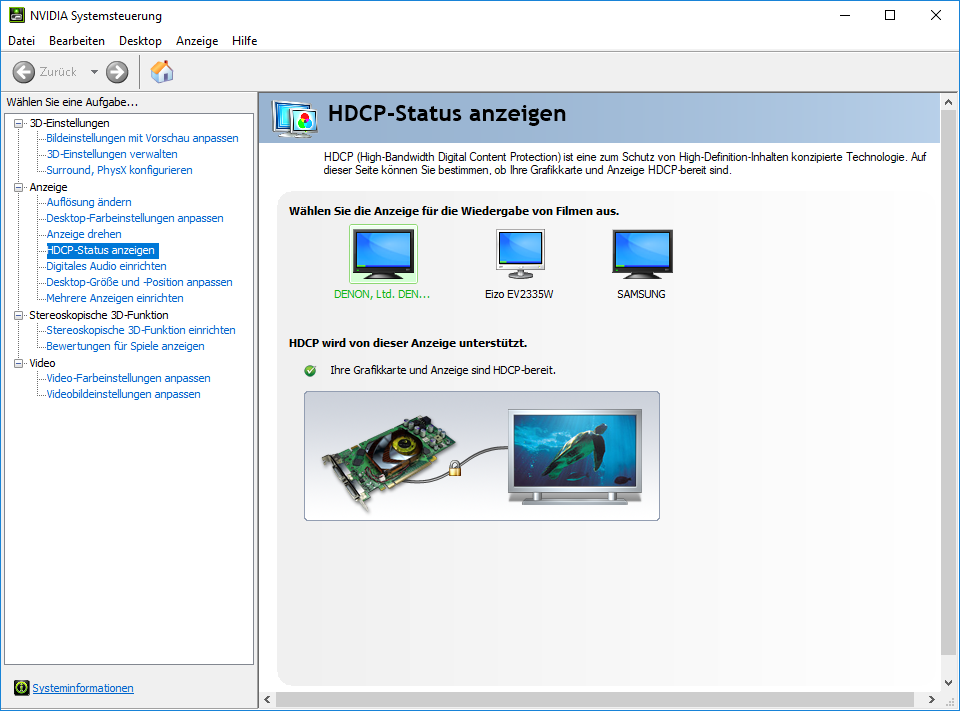Viewport: 960px width, 711px height.
Task: Open Videobildeinstellungen anpassen
Action: point(124,394)
